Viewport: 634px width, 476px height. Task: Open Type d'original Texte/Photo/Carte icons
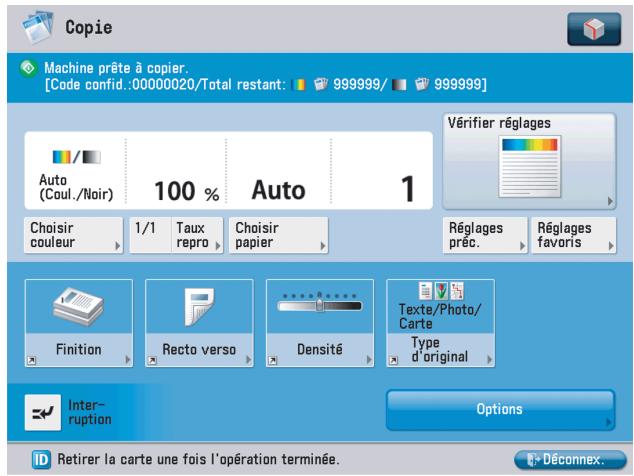(x=441, y=291)
